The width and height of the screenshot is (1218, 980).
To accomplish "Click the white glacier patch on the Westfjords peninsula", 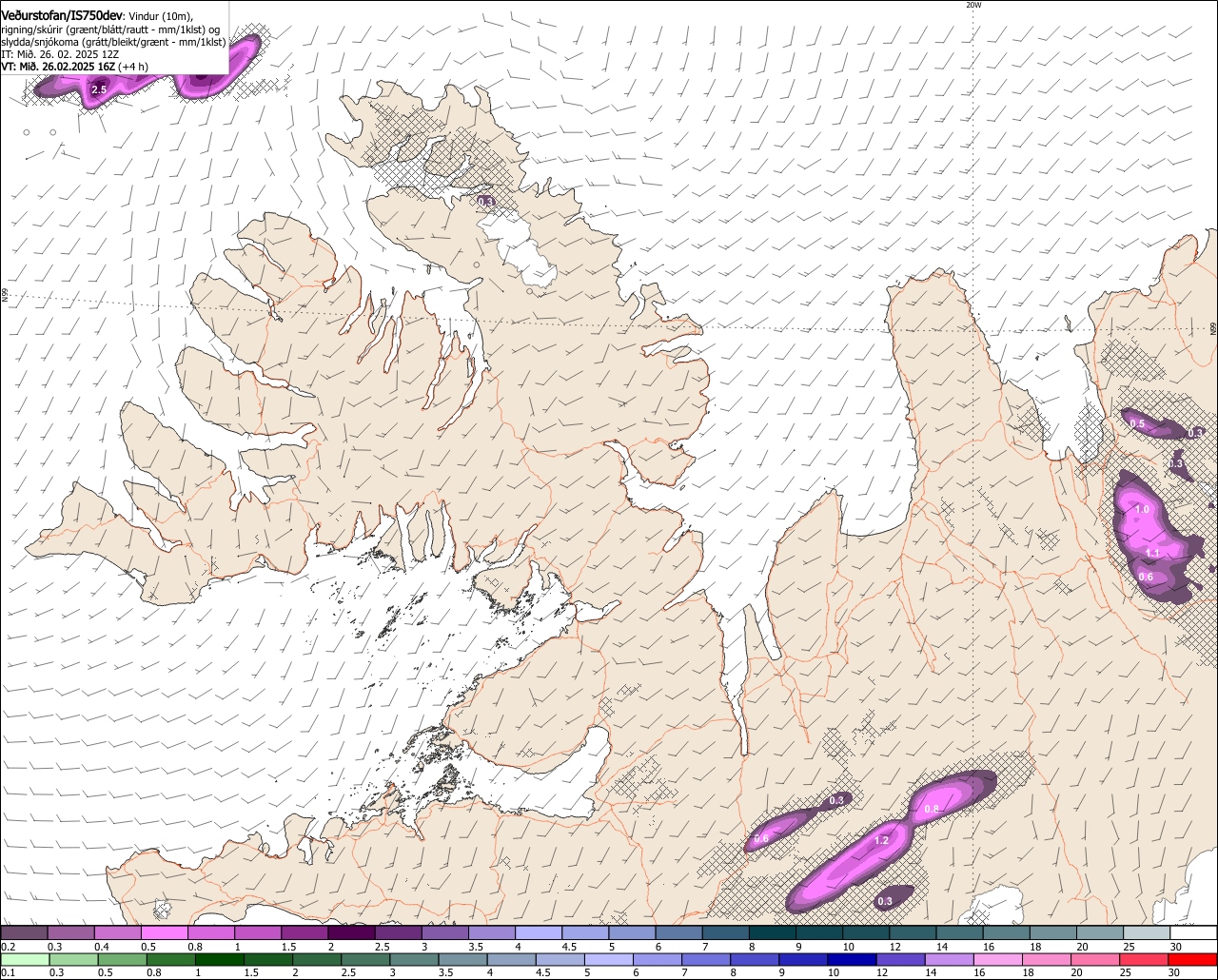I will pyautogui.click(x=519, y=249).
